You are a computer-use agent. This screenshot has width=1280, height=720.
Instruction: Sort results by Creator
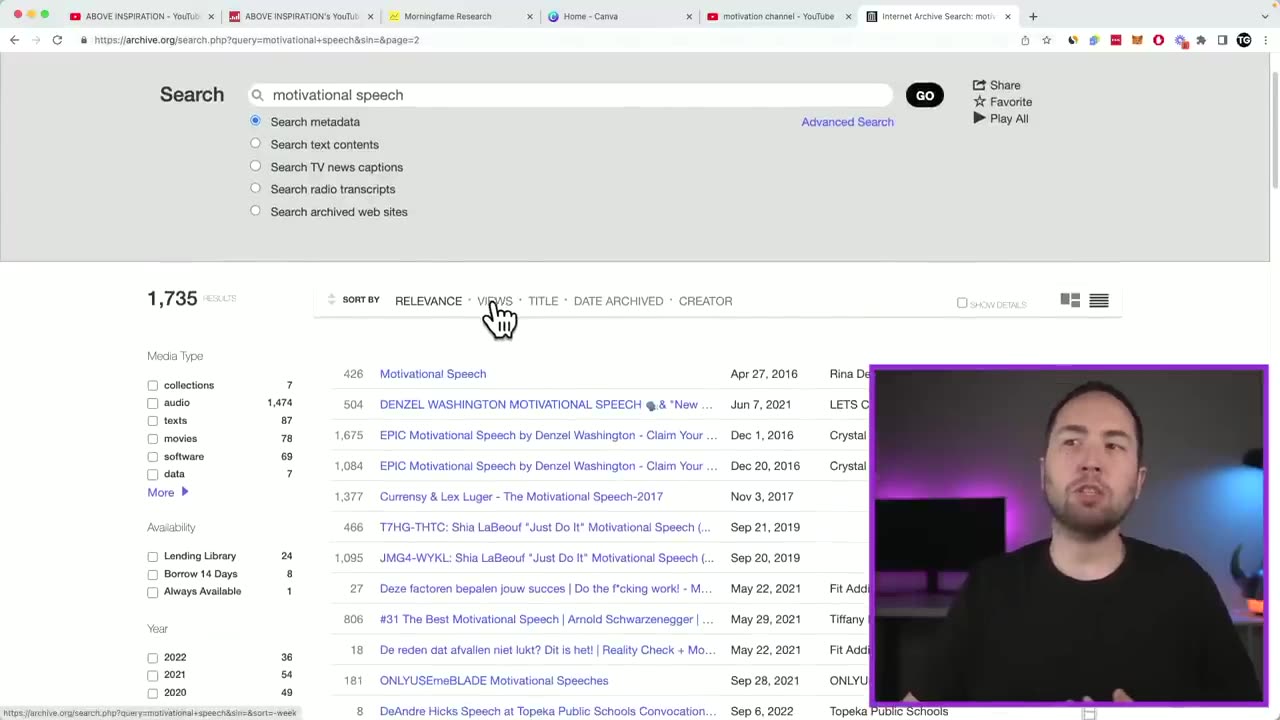705,301
